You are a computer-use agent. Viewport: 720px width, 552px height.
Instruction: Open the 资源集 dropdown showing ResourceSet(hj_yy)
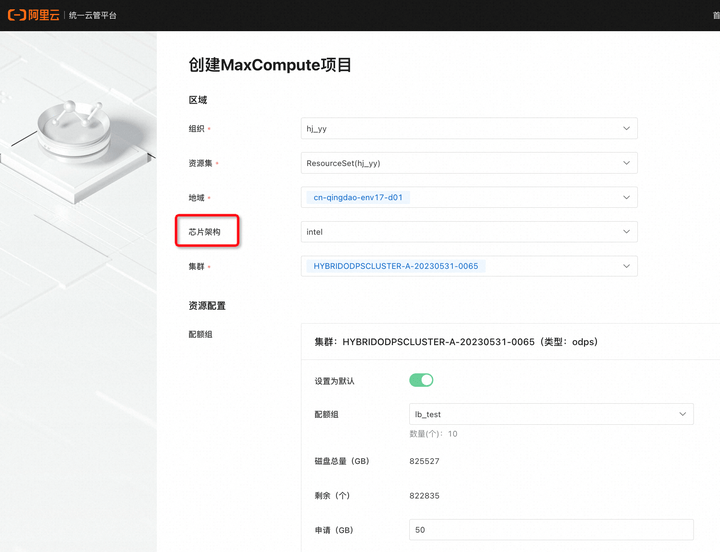click(x=469, y=163)
